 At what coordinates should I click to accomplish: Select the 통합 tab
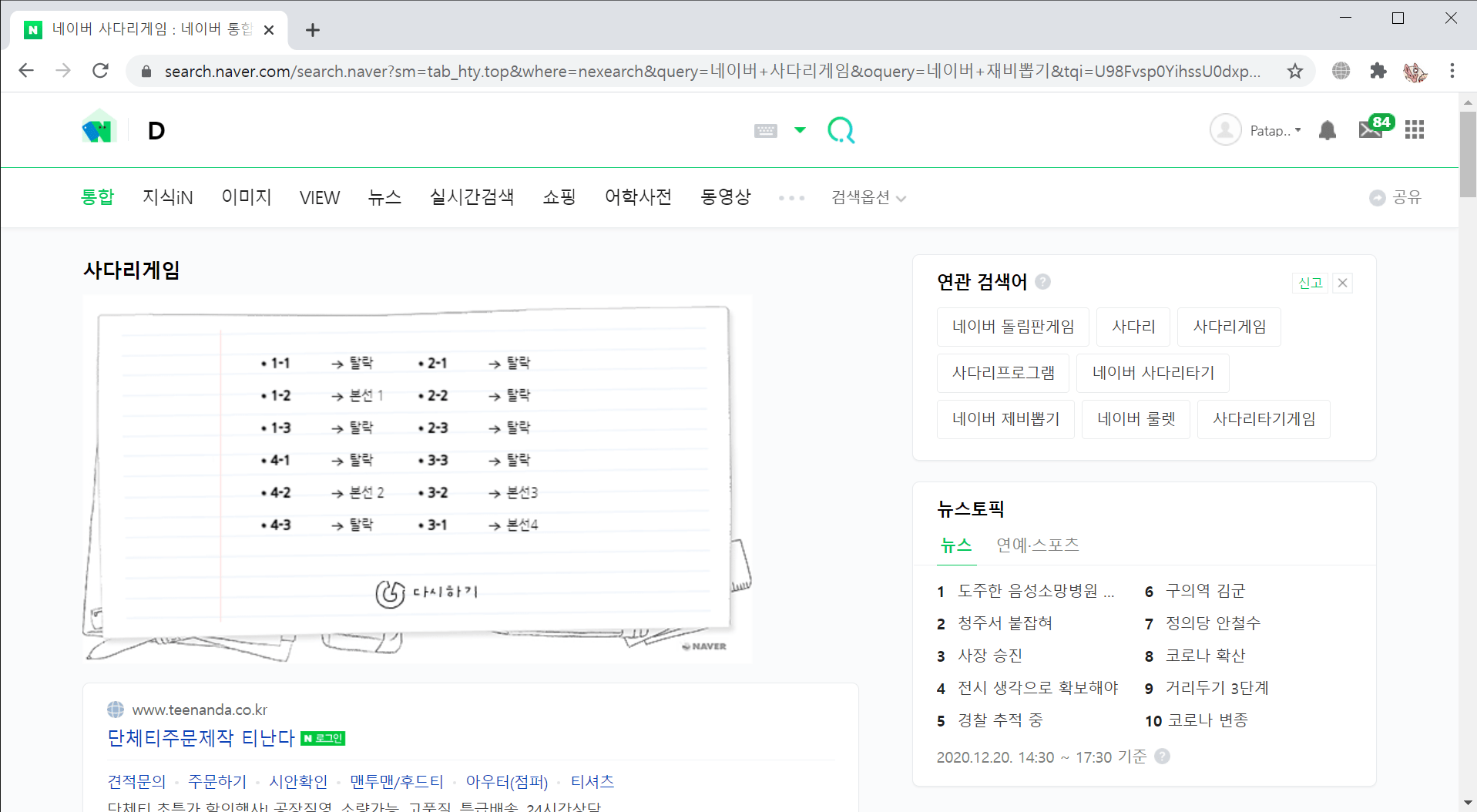point(98,197)
